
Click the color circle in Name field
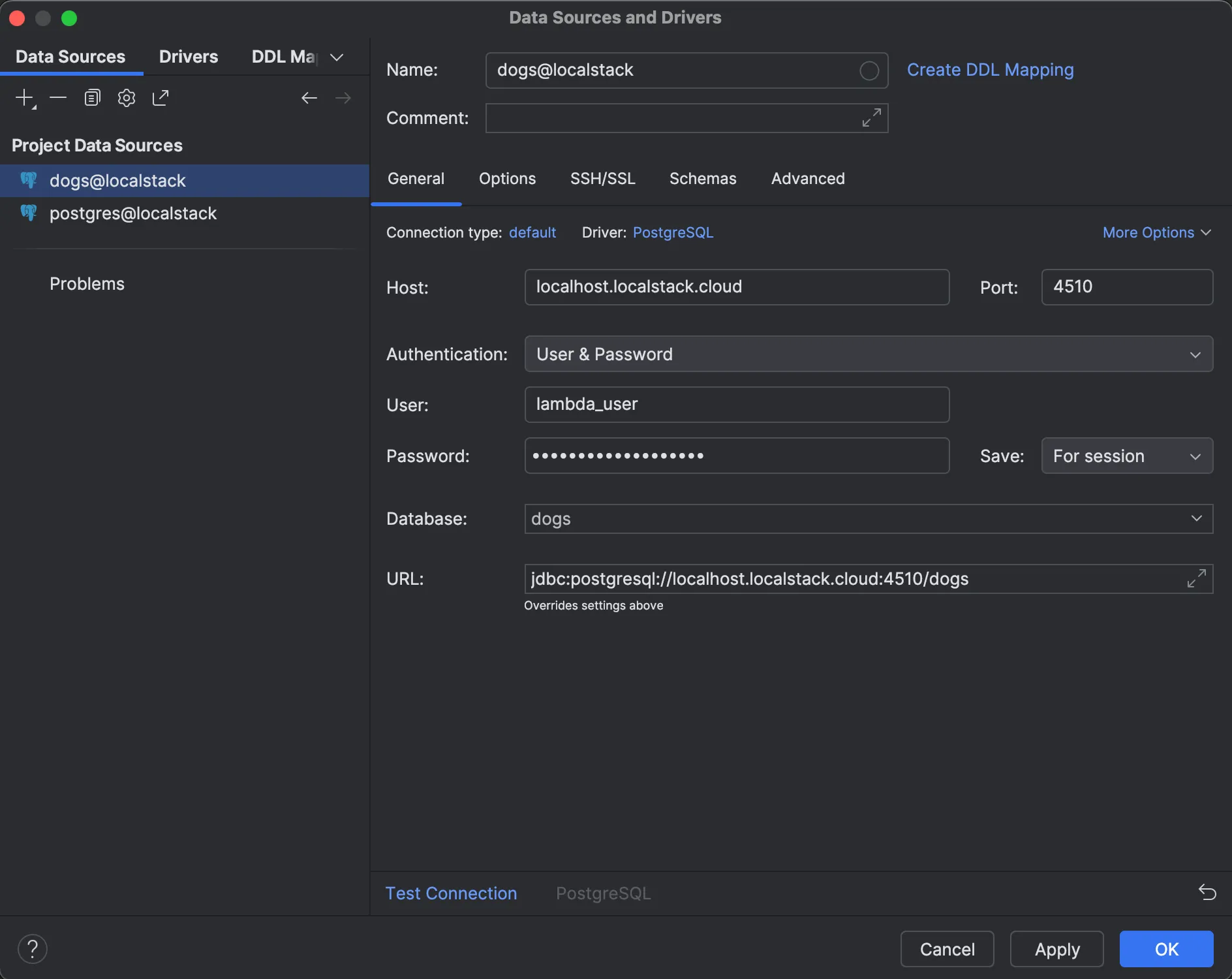point(869,70)
